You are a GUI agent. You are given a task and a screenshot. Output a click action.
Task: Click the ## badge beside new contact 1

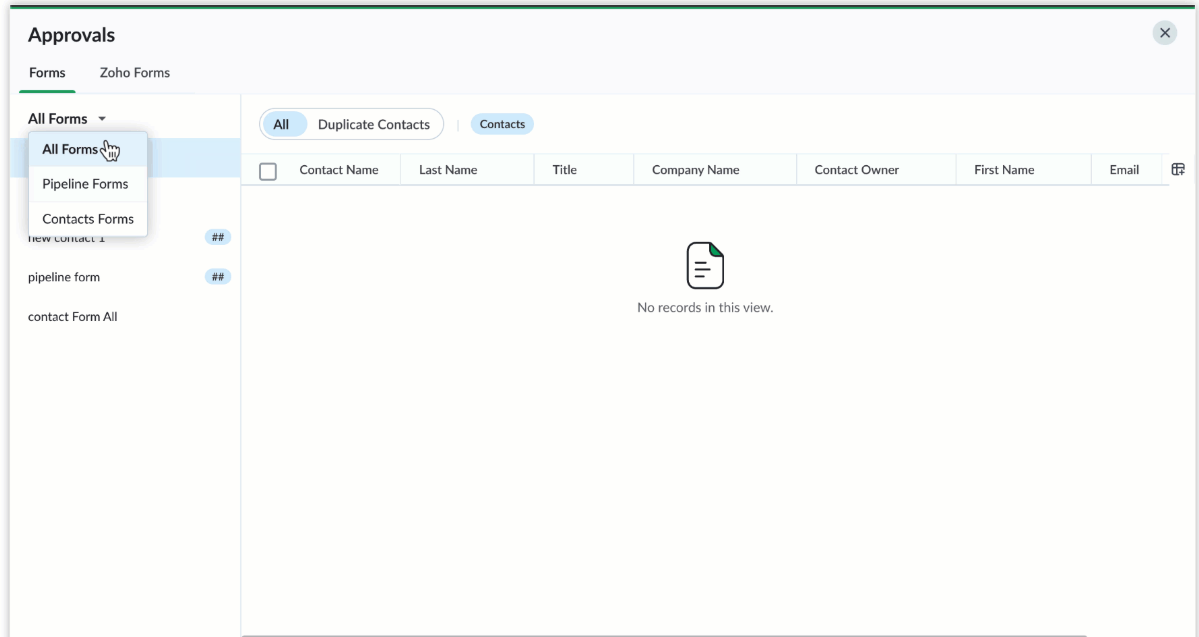tap(217, 237)
